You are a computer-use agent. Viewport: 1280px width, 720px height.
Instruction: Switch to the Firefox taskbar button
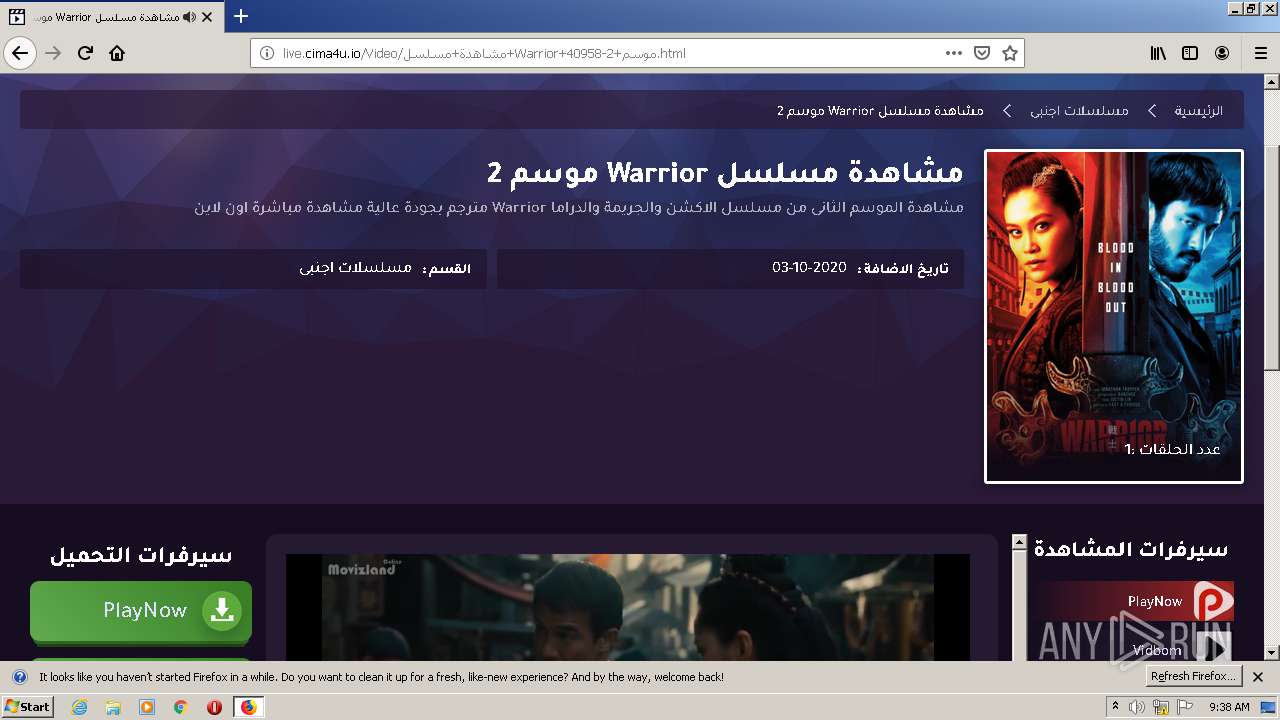[x=248, y=707]
